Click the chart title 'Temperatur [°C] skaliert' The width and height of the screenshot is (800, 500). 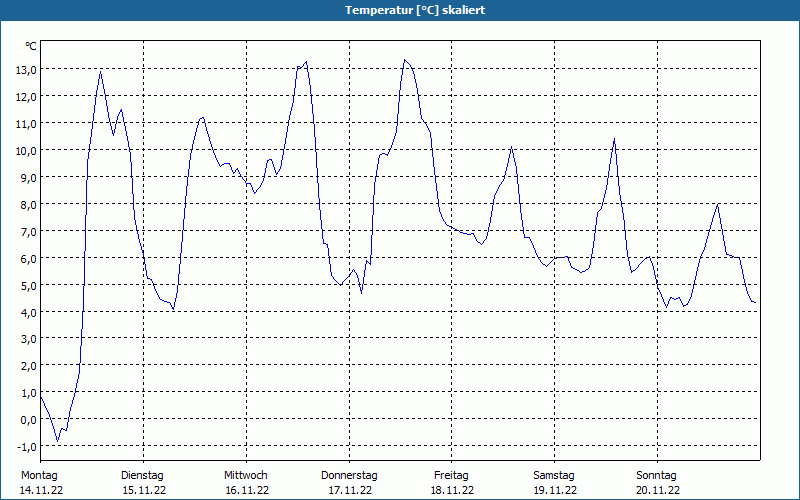tap(415, 10)
